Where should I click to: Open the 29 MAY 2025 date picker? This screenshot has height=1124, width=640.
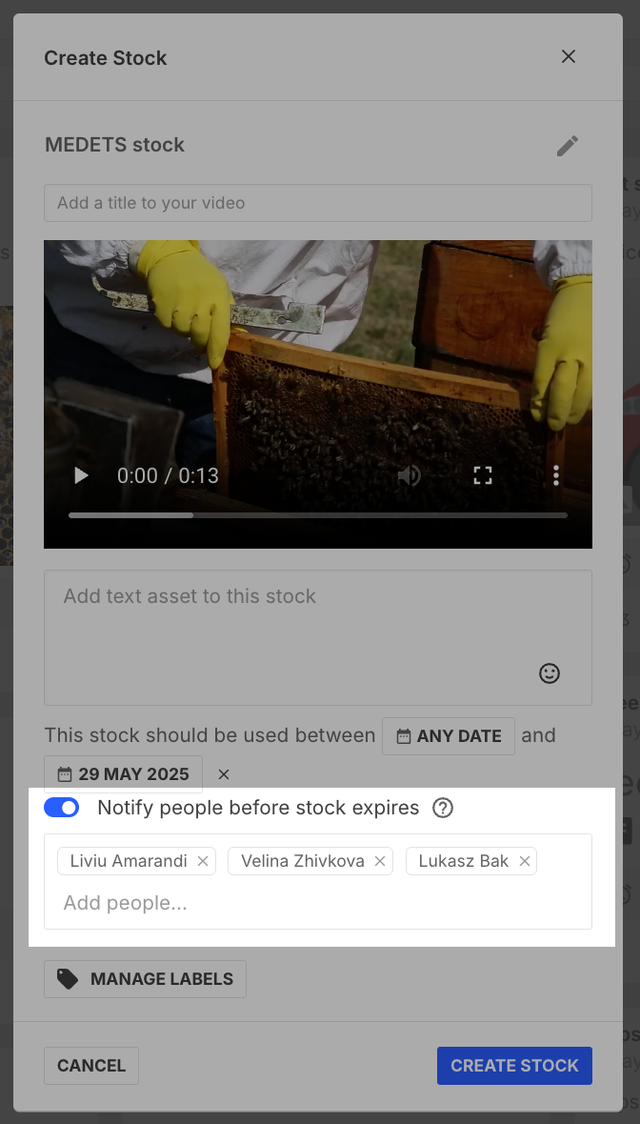(x=123, y=774)
